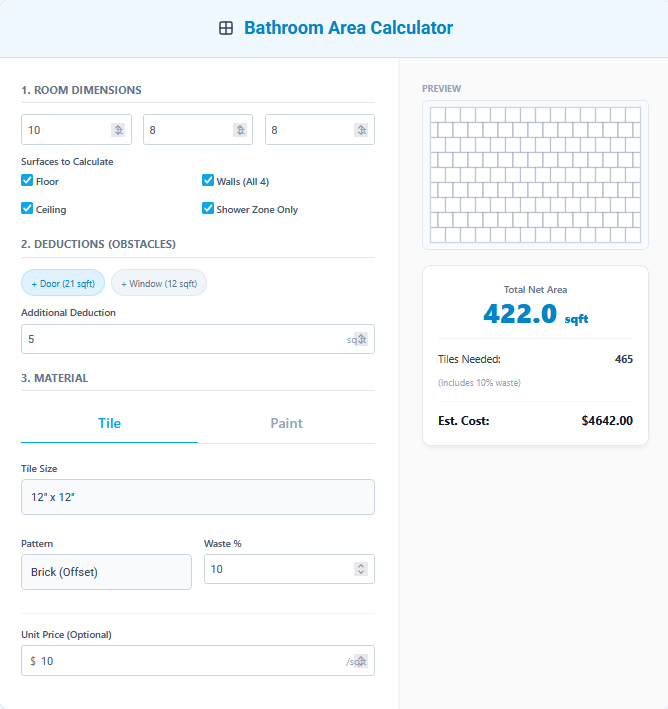Screen dimensions: 668x709
Task: Click the Additional Deduction spinner arrows
Action: (361, 339)
